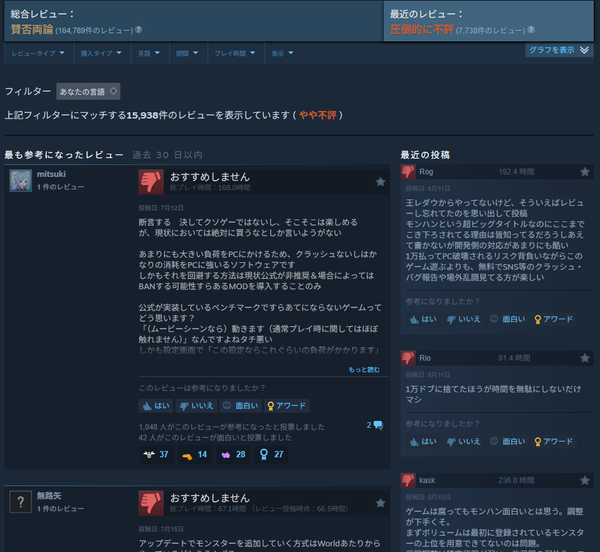
Task: Click kask's 236.0 時間 playtime
Action: [x=516, y=480]
